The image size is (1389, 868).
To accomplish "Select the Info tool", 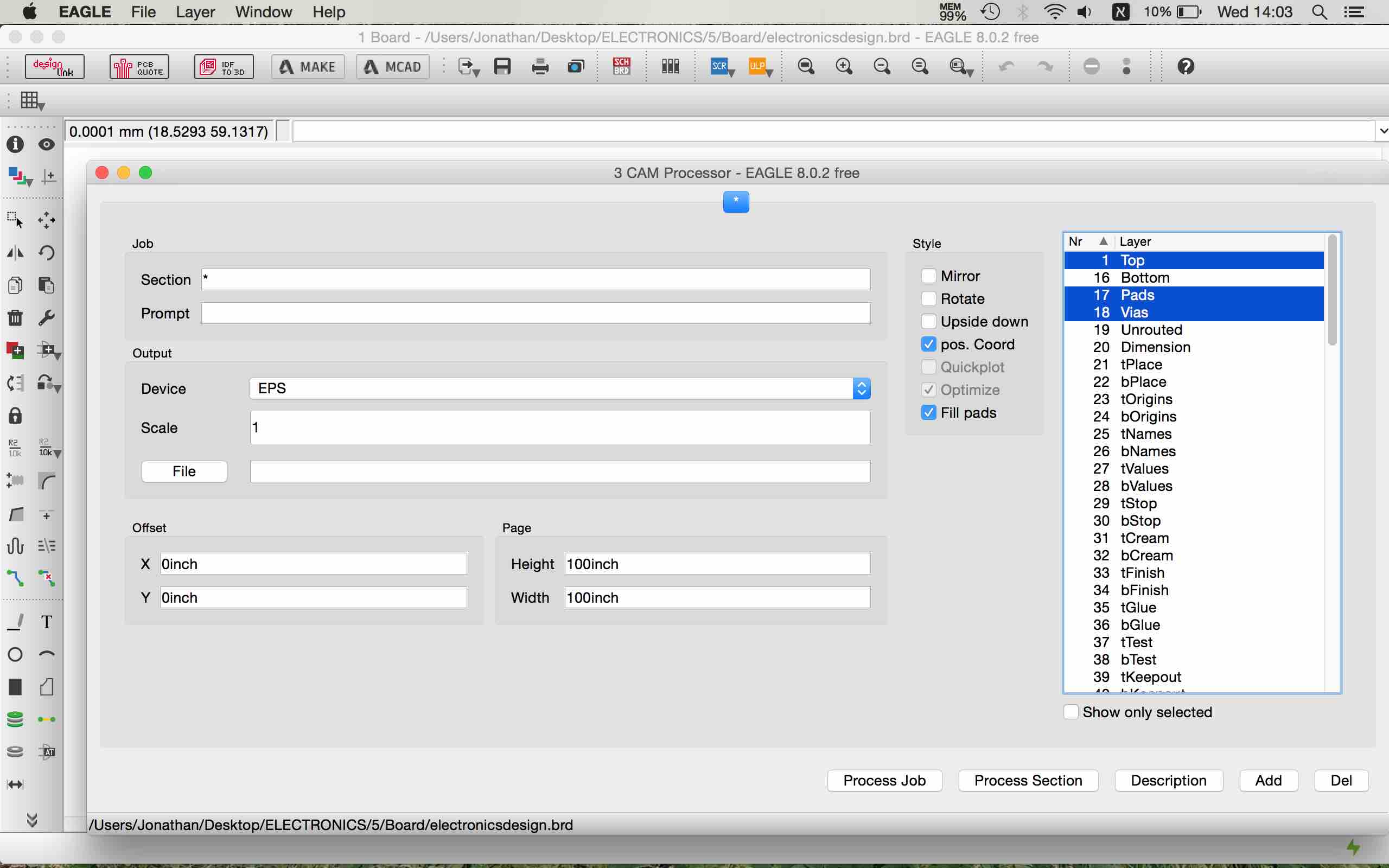I will pyautogui.click(x=16, y=144).
